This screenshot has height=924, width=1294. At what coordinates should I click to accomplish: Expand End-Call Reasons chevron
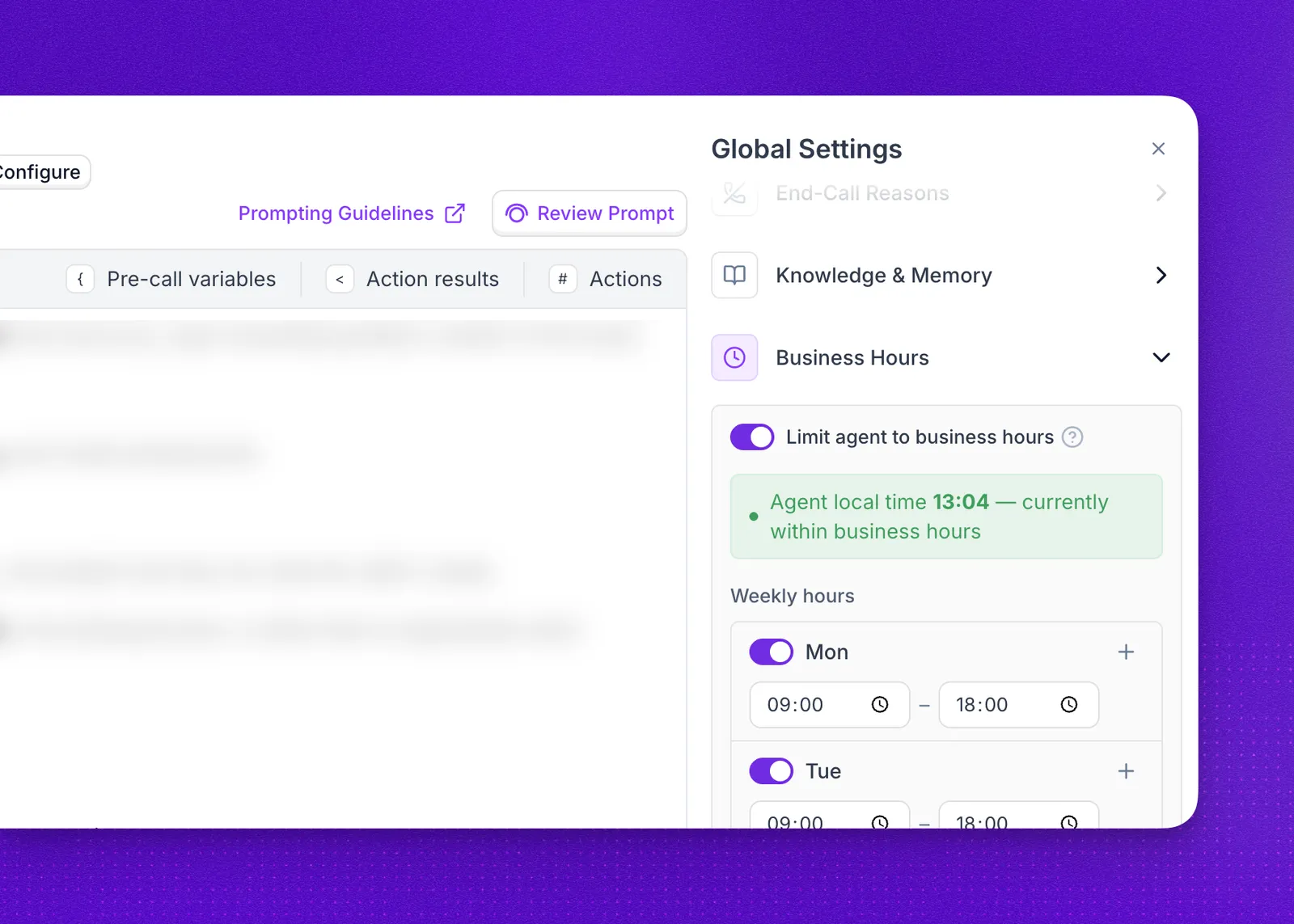pyautogui.click(x=1161, y=193)
